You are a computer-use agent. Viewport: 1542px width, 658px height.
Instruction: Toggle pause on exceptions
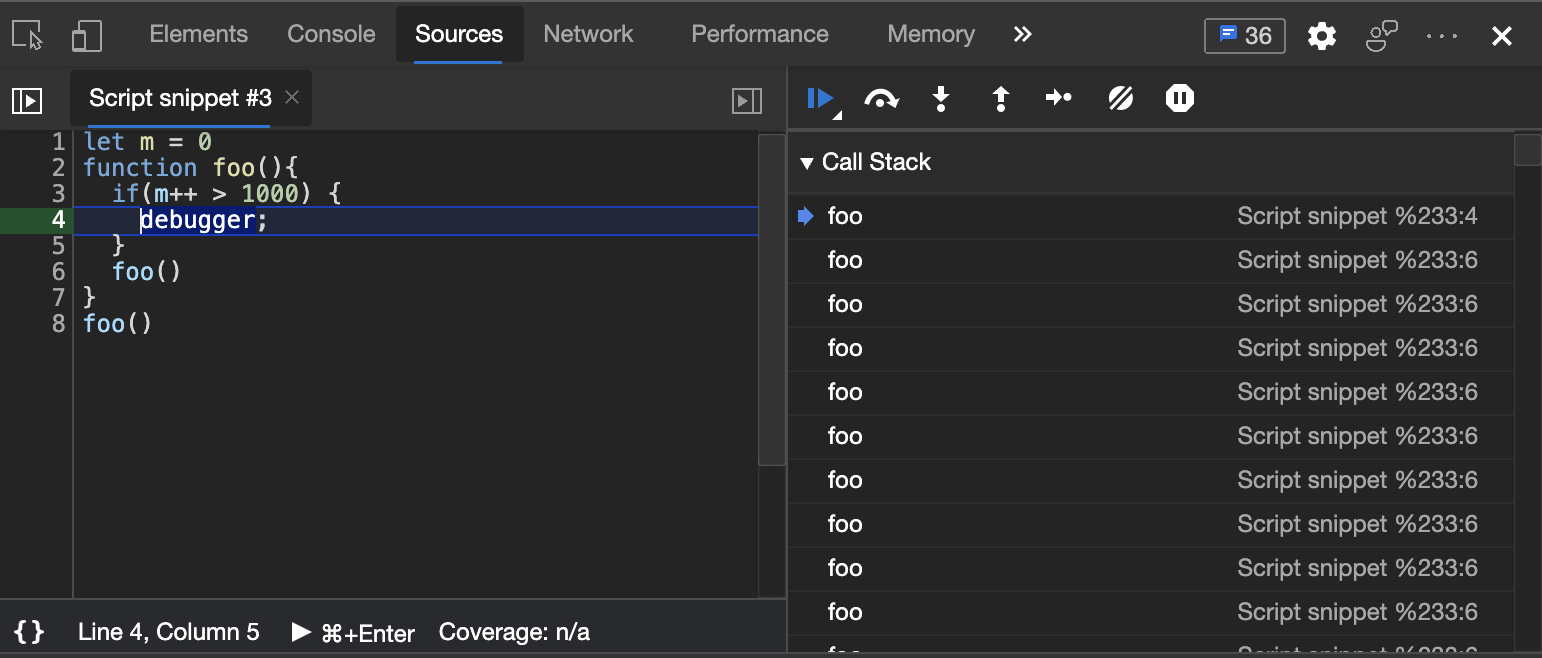1180,98
